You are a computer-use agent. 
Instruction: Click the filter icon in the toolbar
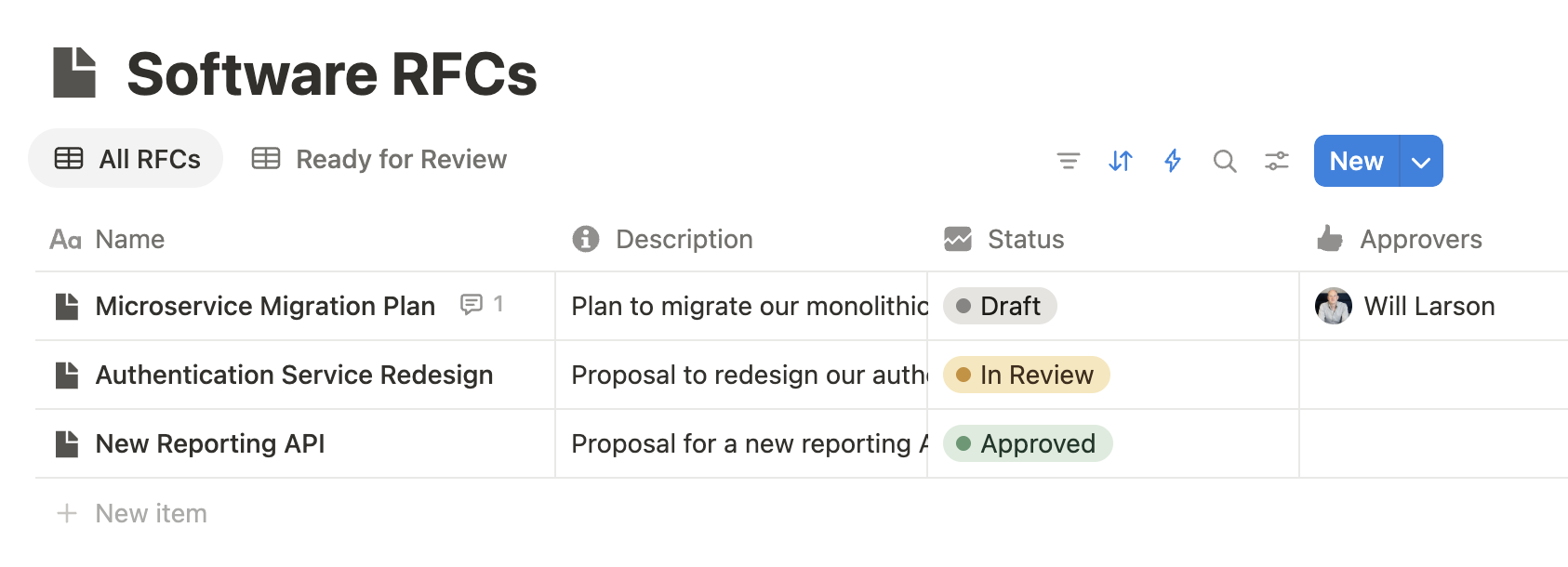[x=1069, y=161]
